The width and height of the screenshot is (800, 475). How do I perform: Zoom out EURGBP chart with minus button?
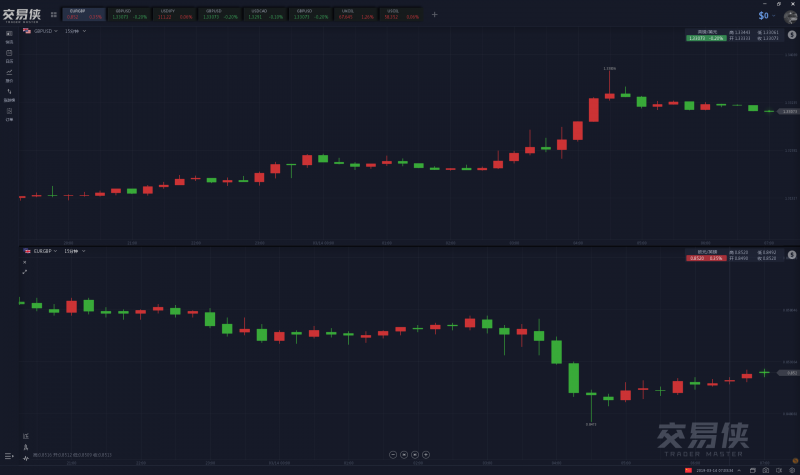pos(393,455)
